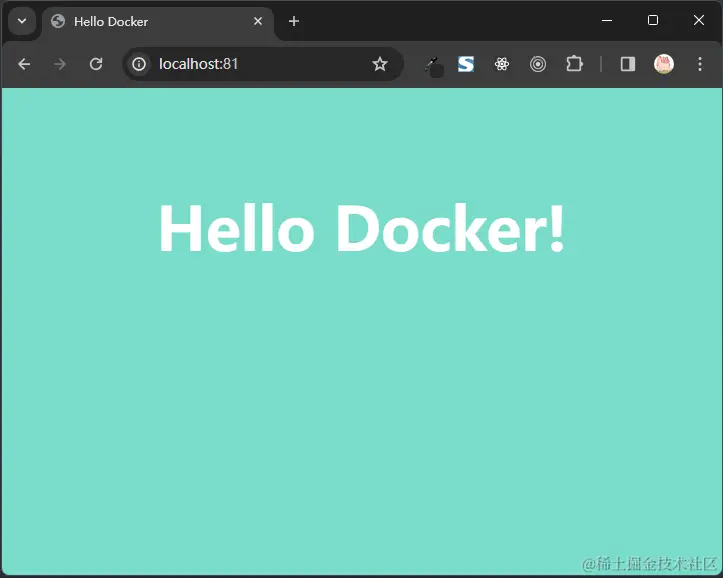
Task: Maximize the browser window
Action: pyautogui.click(x=653, y=20)
